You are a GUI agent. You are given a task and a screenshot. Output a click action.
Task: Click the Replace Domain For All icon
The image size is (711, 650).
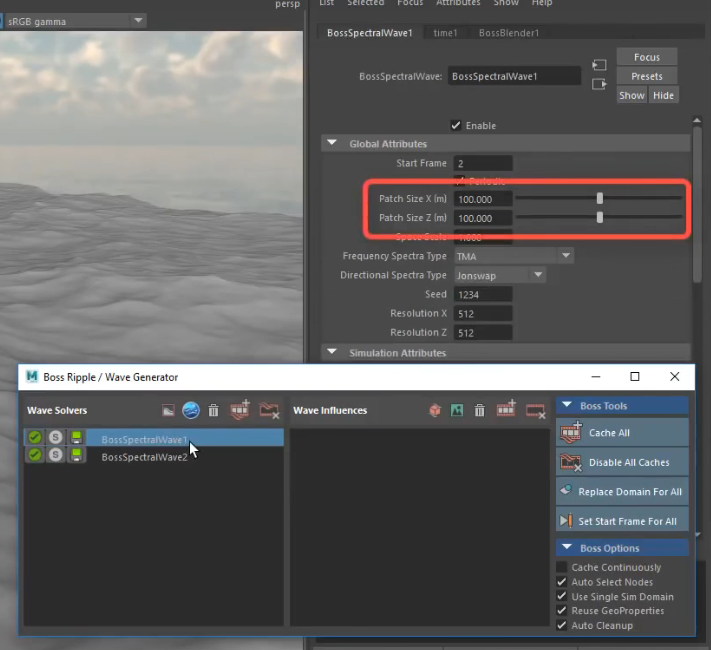coord(566,490)
